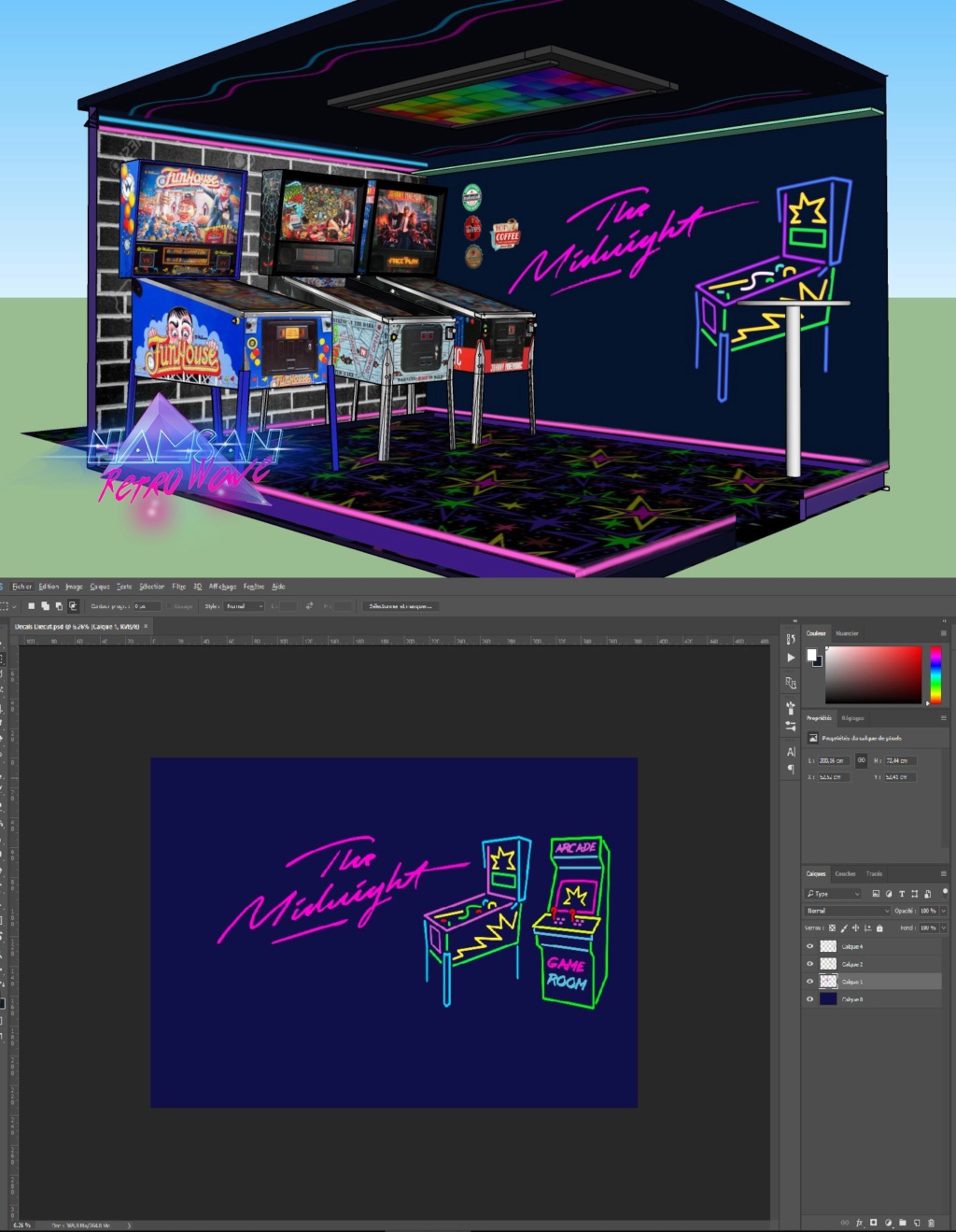The height and width of the screenshot is (1232, 956).
Task: Switch to the Réglages tab
Action: pos(852,718)
